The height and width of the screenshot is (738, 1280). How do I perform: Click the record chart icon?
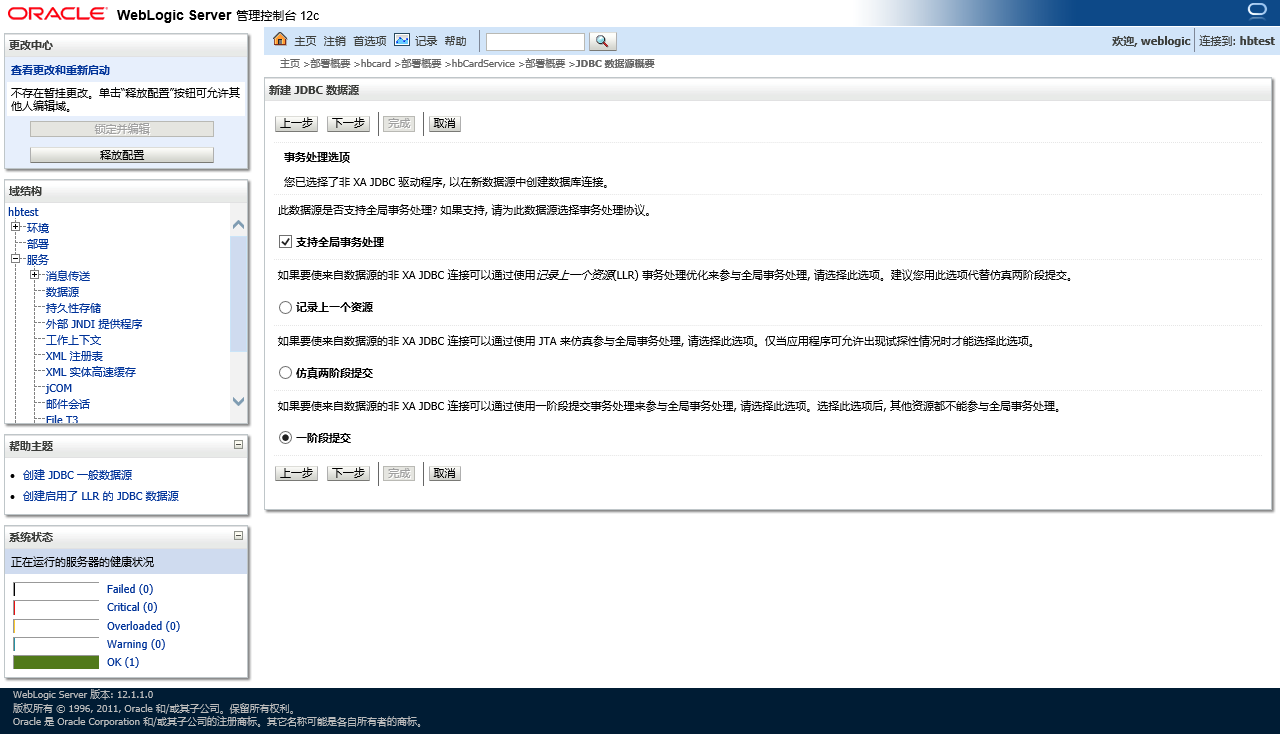point(402,40)
